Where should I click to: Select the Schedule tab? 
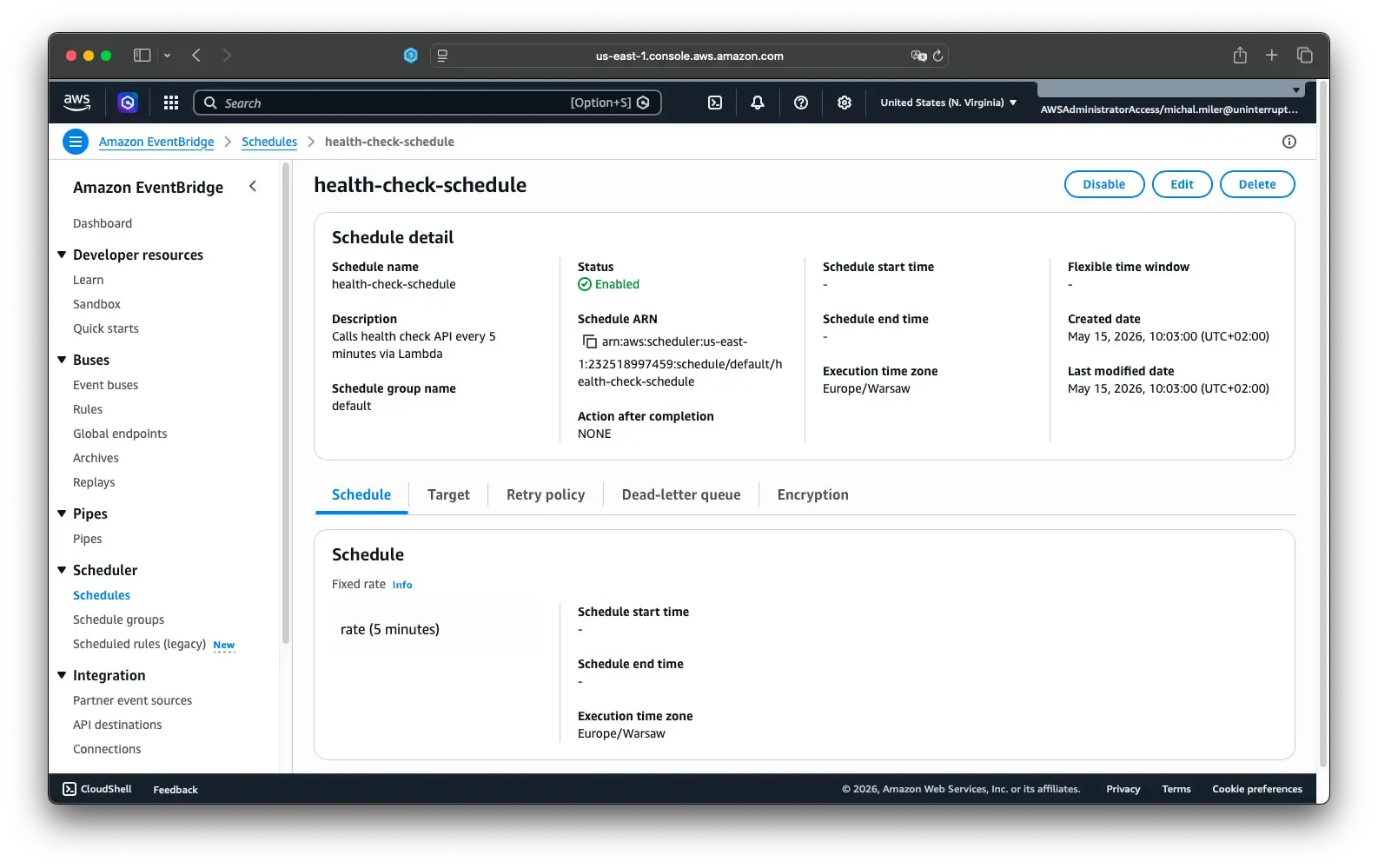[x=361, y=494]
